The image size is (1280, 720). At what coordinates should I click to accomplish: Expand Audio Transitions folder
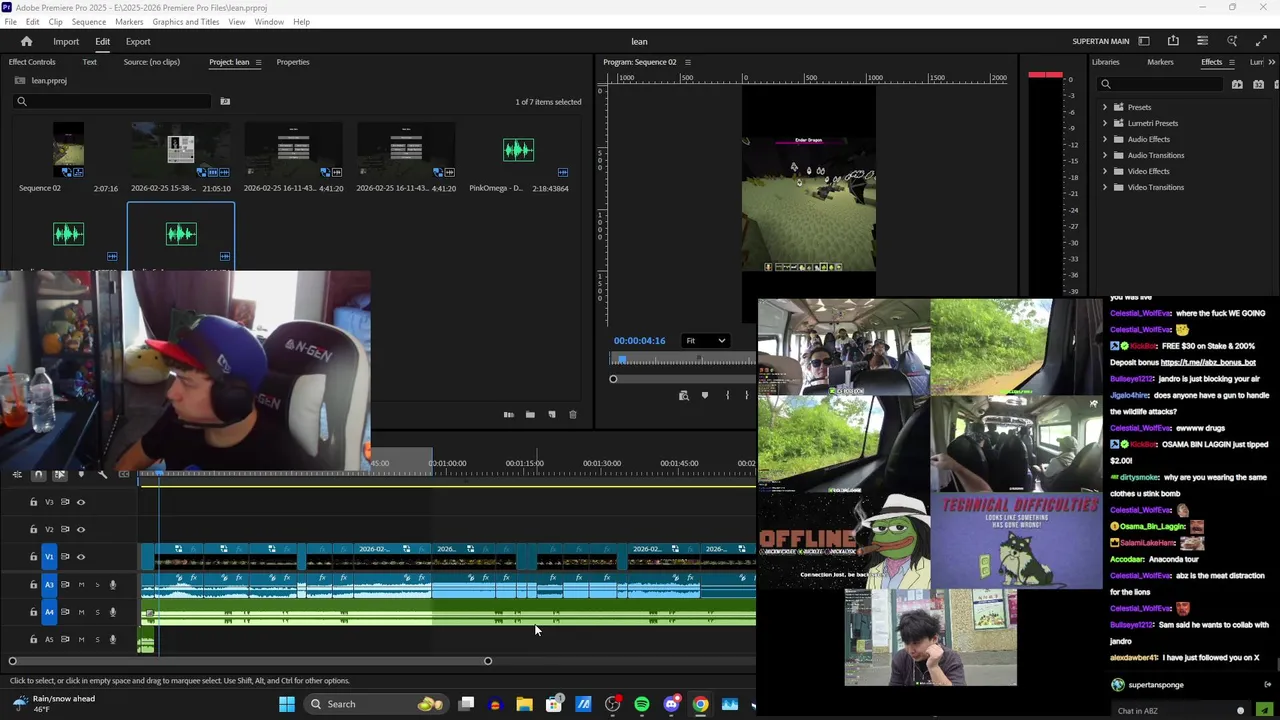[x=1105, y=155]
